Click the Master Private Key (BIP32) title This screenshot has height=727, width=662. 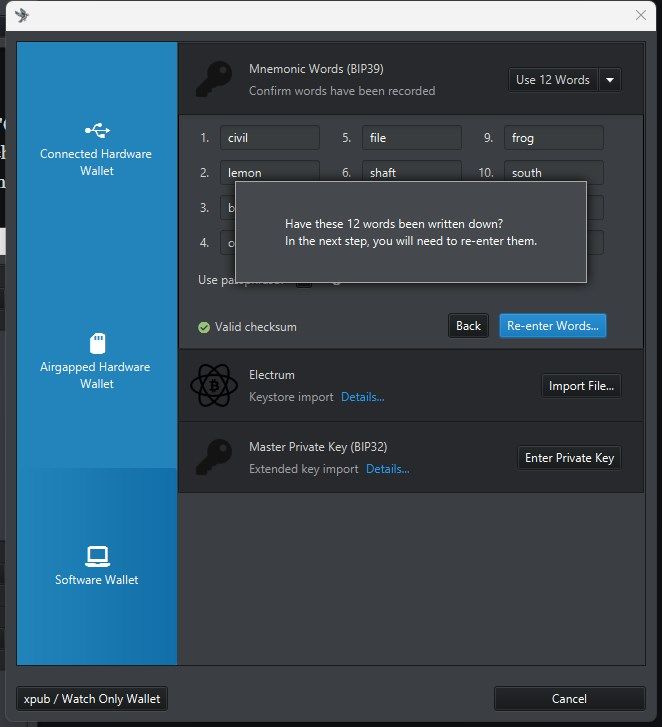[318, 446]
